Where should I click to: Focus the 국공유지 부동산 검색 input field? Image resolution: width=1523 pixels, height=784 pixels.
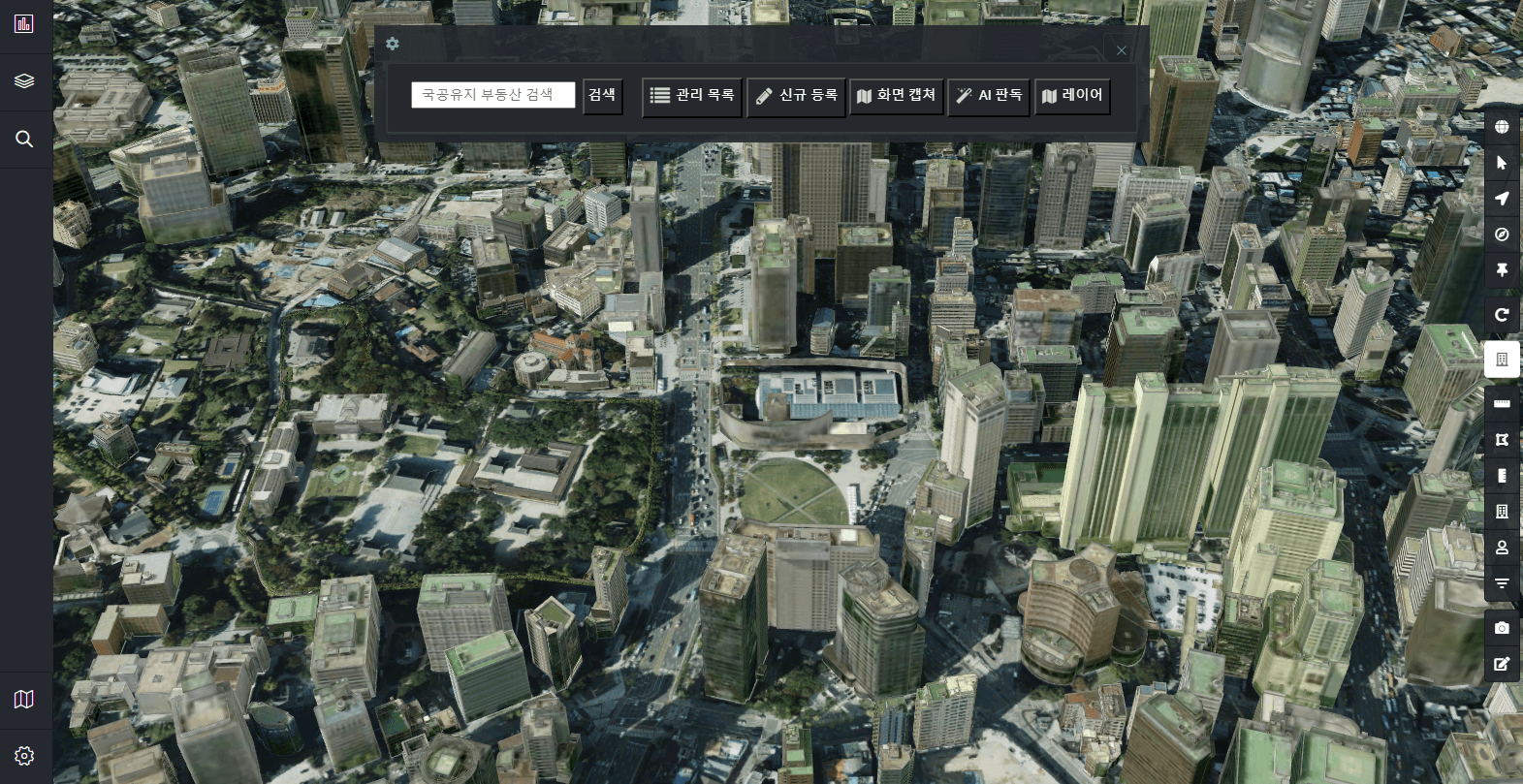493,95
